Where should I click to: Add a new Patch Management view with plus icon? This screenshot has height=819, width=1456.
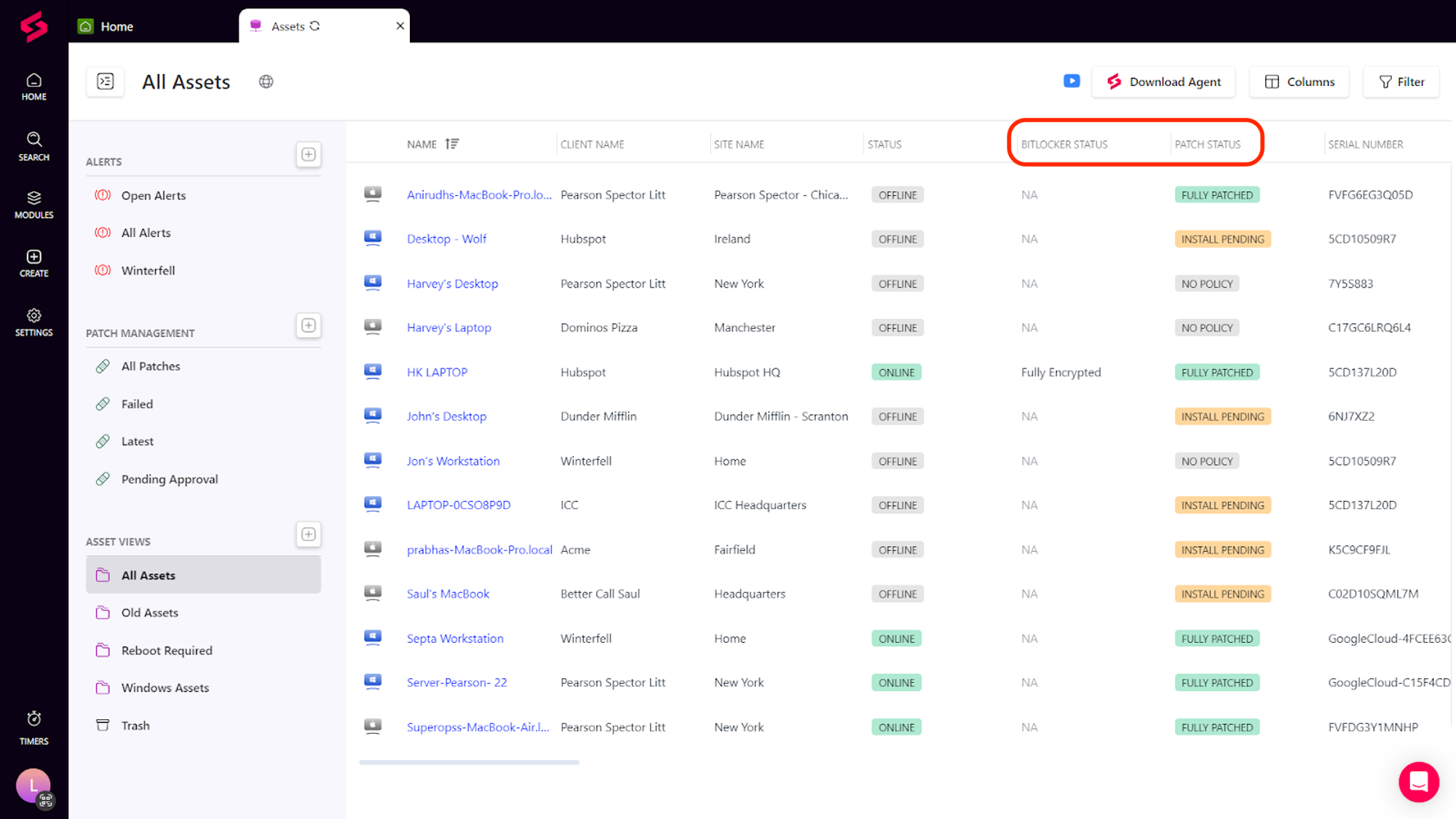tap(309, 325)
